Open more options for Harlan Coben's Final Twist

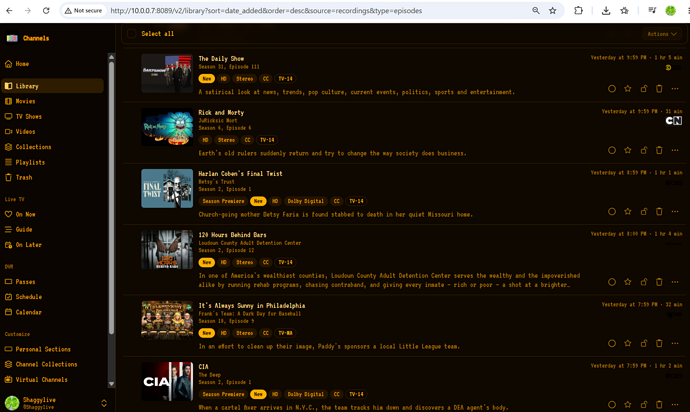click(x=675, y=212)
